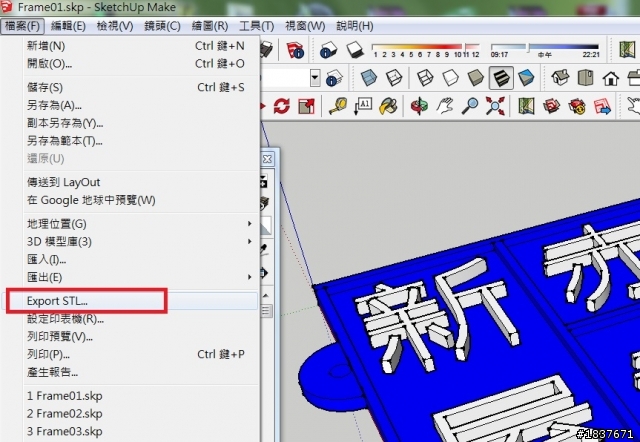Open the 鏡頭(C) menu
Image resolution: width=640 pixels, height=442 pixels.
tap(162, 26)
